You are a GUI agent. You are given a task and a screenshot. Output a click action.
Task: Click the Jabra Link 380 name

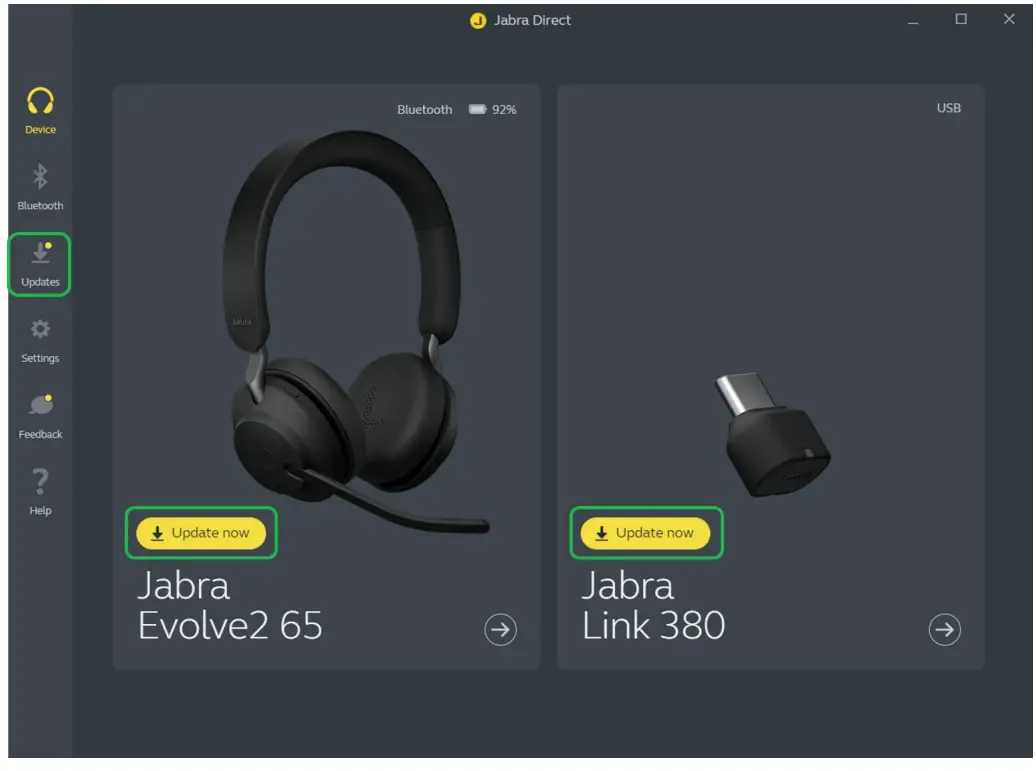tap(653, 605)
